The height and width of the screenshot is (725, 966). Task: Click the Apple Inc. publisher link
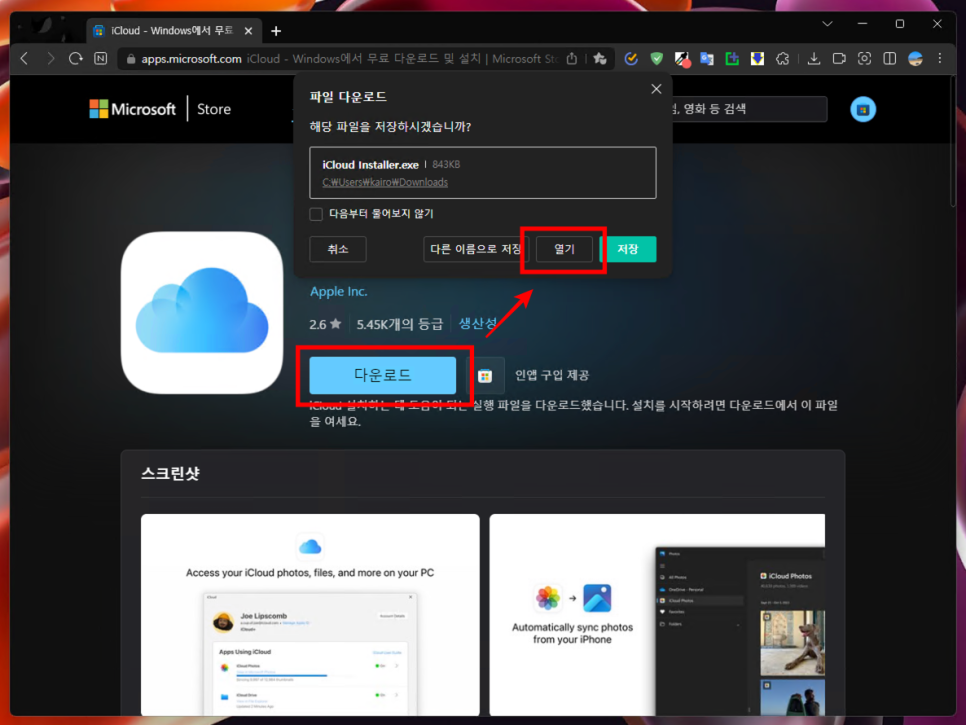click(338, 291)
